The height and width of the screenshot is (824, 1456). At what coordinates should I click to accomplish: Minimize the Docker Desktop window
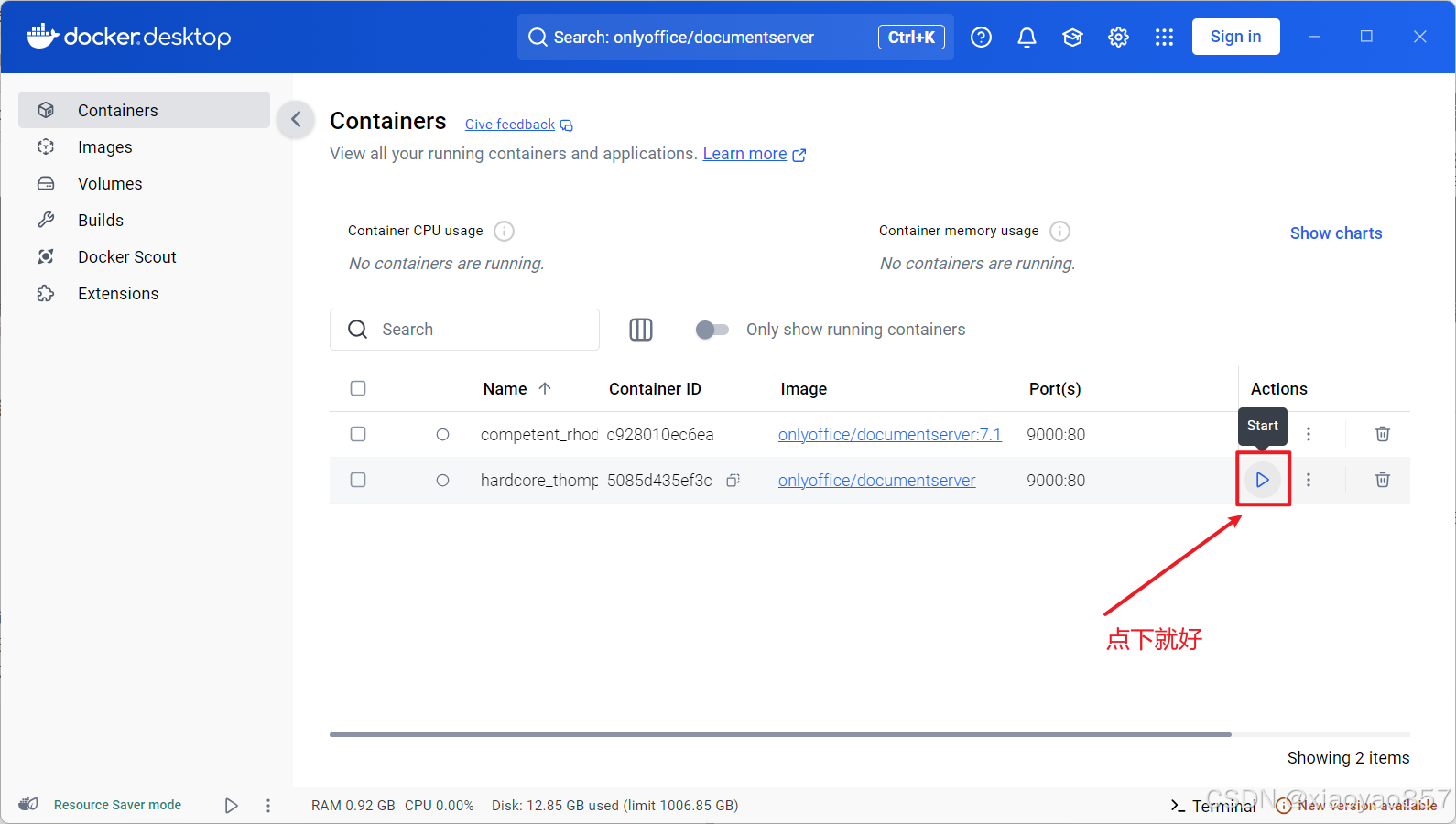(x=1314, y=37)
